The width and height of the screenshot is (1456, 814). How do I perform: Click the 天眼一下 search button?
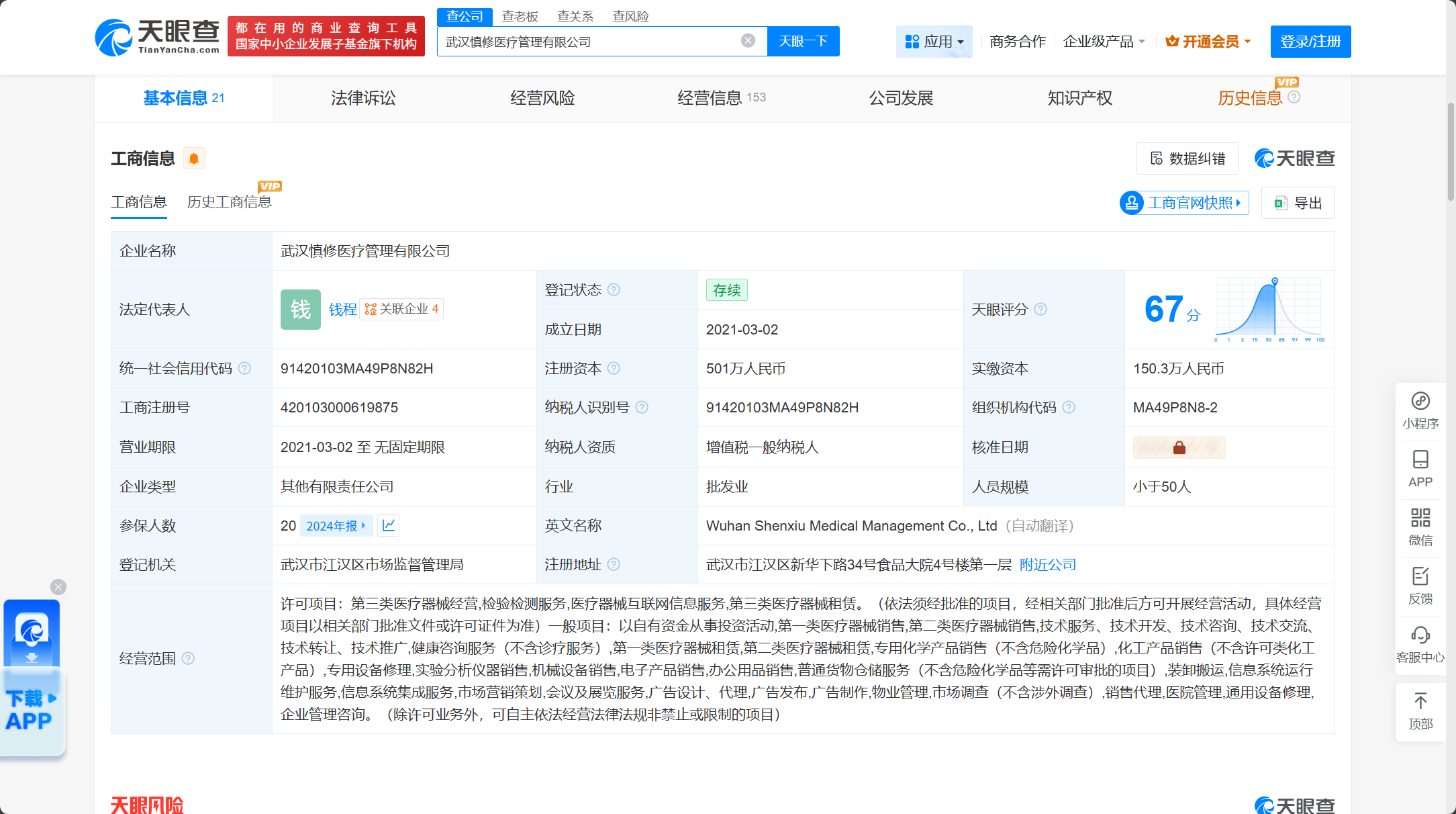point(803,42)
